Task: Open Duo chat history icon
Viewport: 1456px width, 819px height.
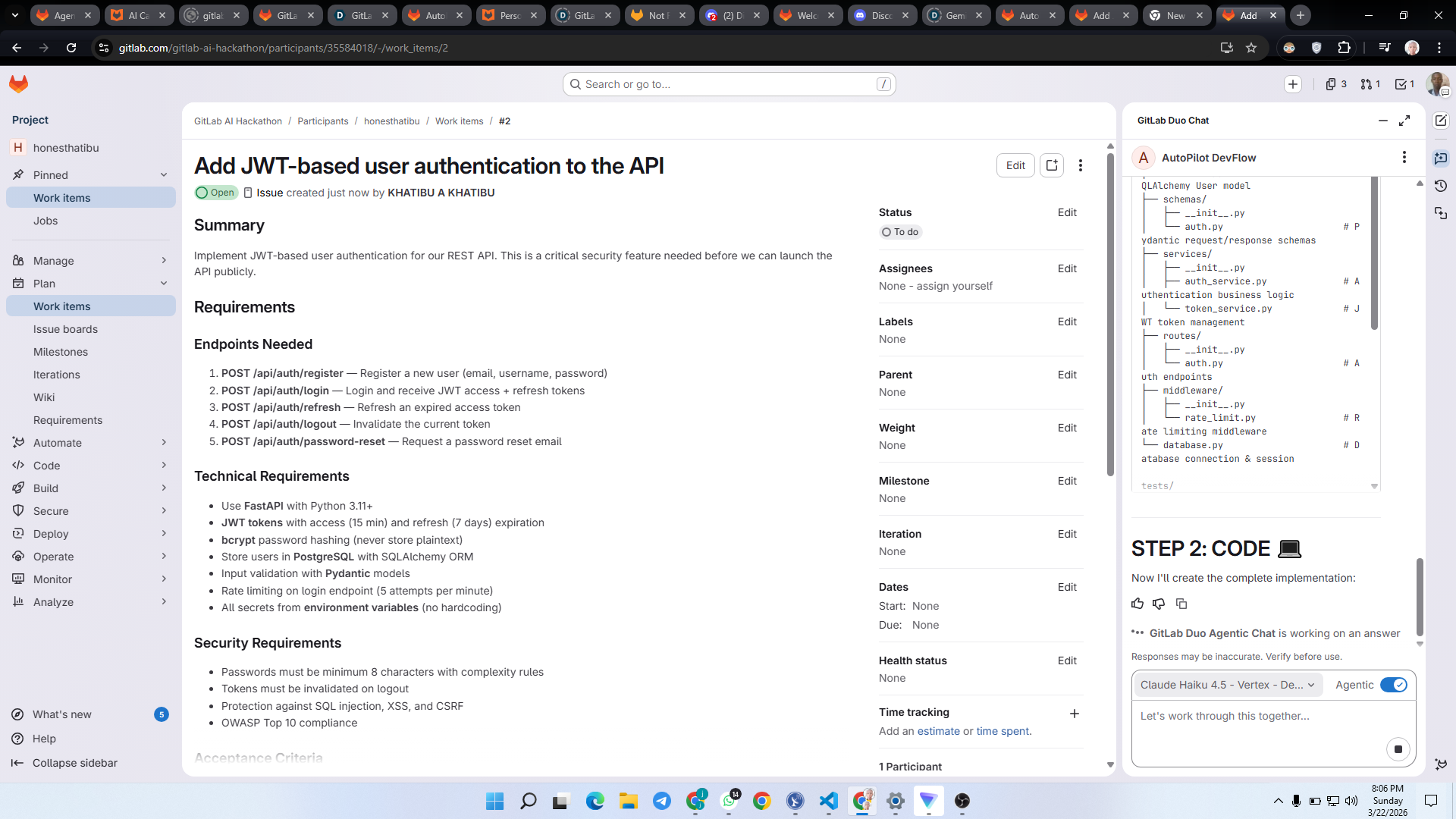Action: [1441, 186]
